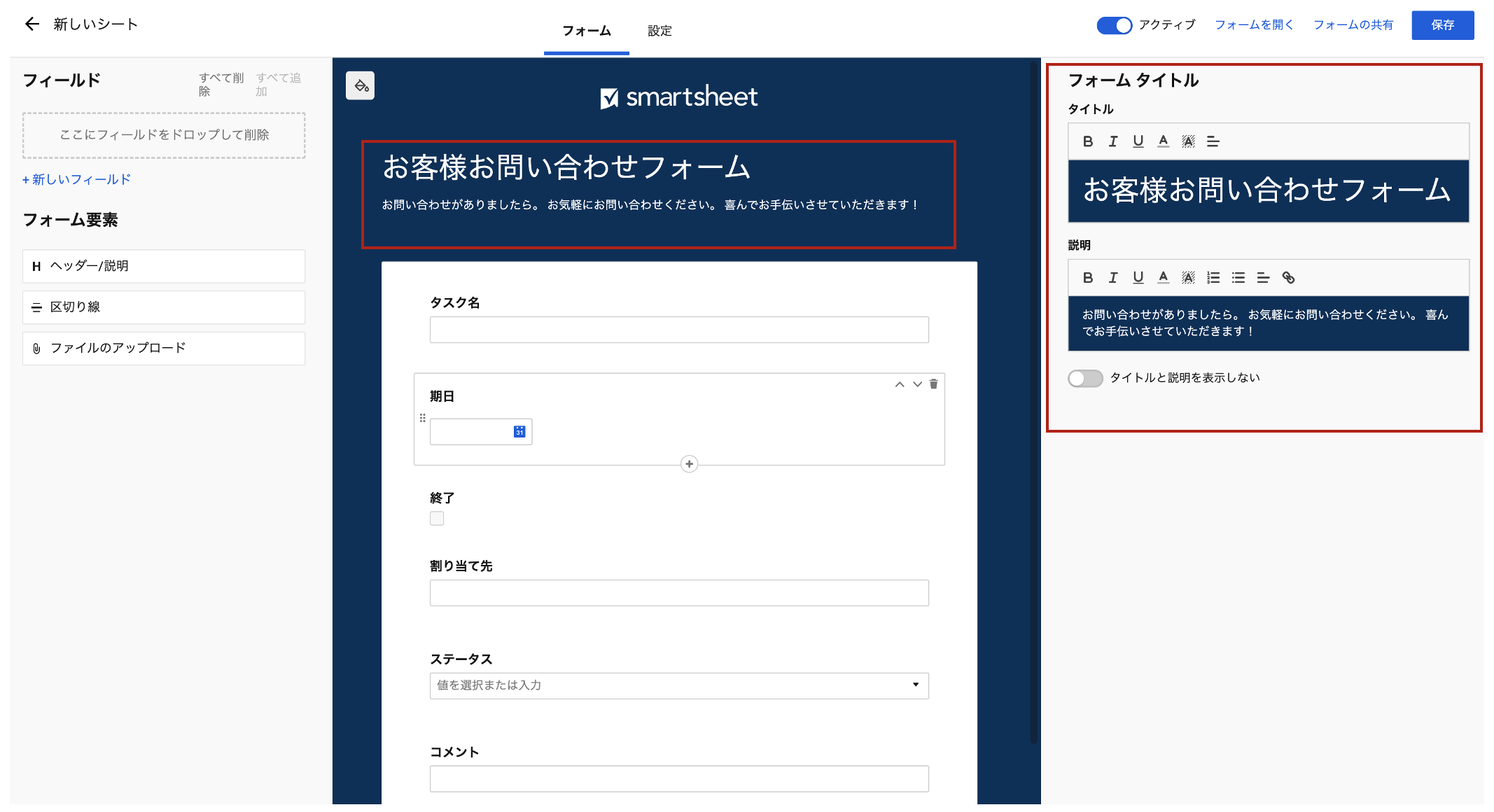This screenshot has height=812, width=1494.
Task: Apply bold in the description toolbar
Action: tap(1087, 278)
